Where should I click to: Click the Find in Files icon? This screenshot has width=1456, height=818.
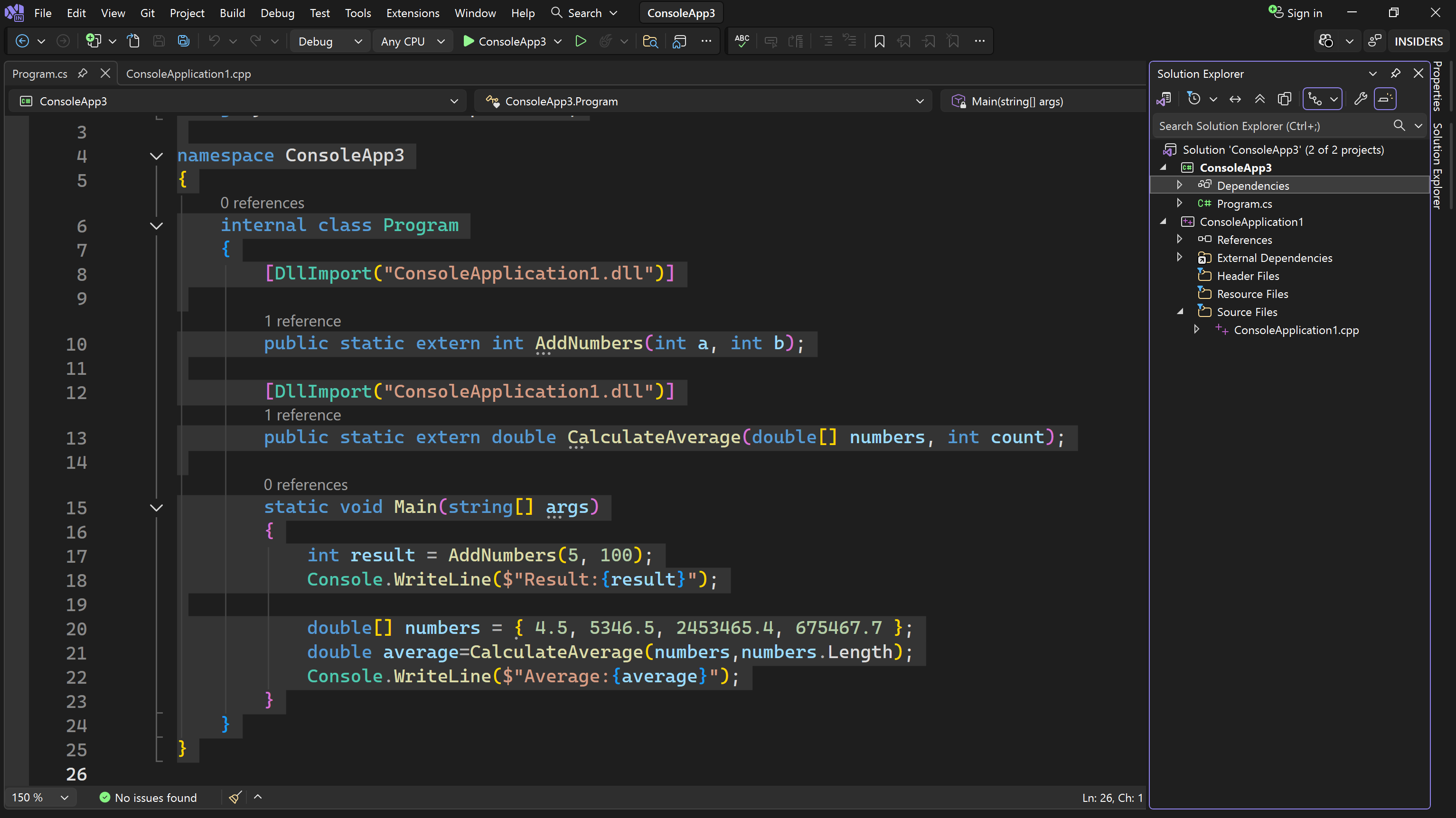[650, 41]
